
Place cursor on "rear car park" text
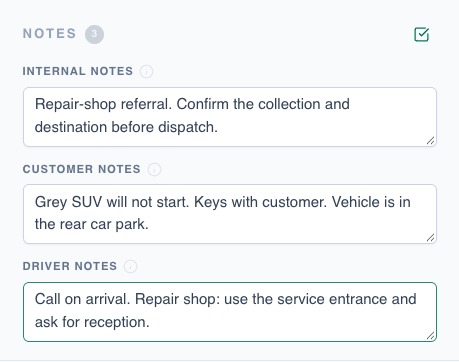point(103,224)
